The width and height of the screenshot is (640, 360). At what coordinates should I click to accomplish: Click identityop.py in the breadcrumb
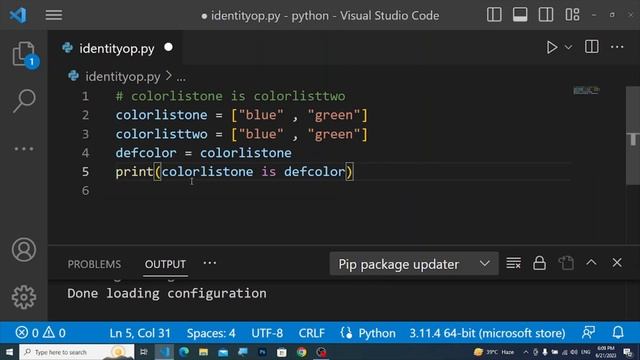pos(122,76)
